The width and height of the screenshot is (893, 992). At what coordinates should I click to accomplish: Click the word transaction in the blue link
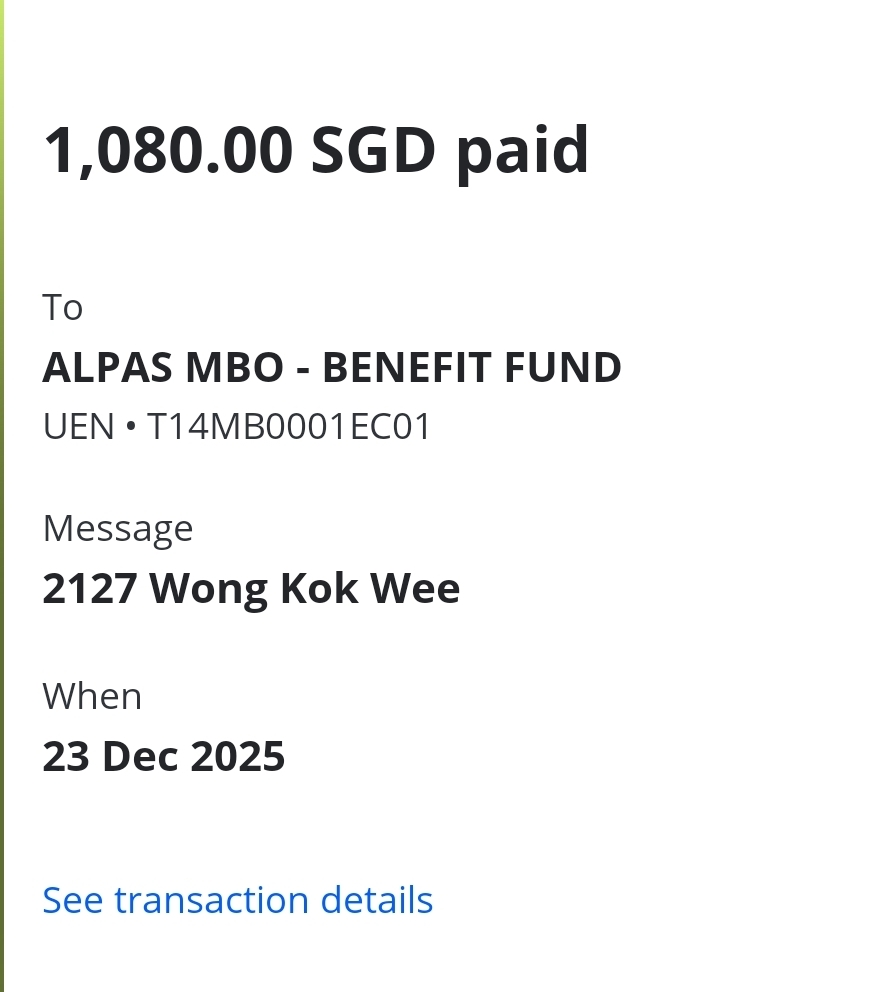coord(211,900)
